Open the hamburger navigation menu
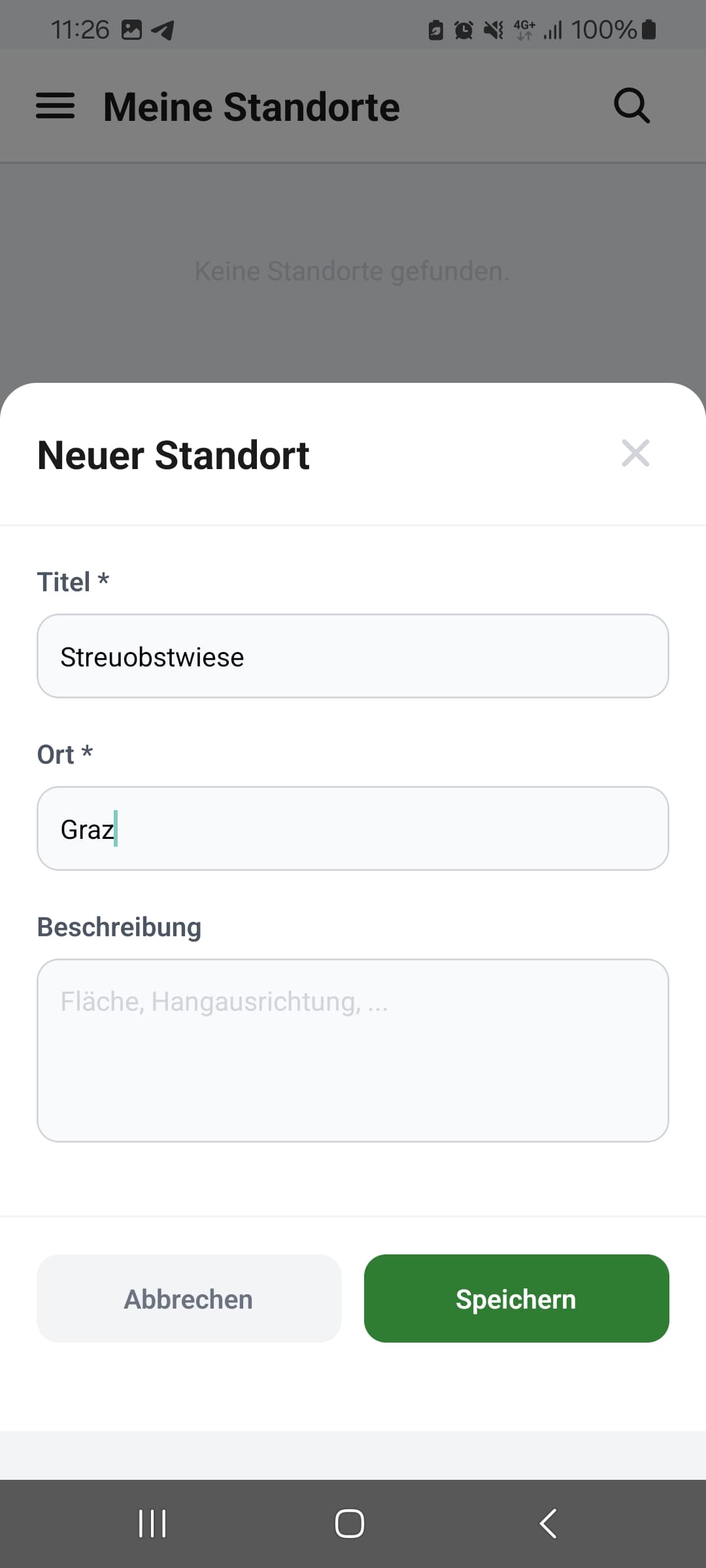Image resolution: width=706 pixels, height=1568 pixels. pos(56,106)
